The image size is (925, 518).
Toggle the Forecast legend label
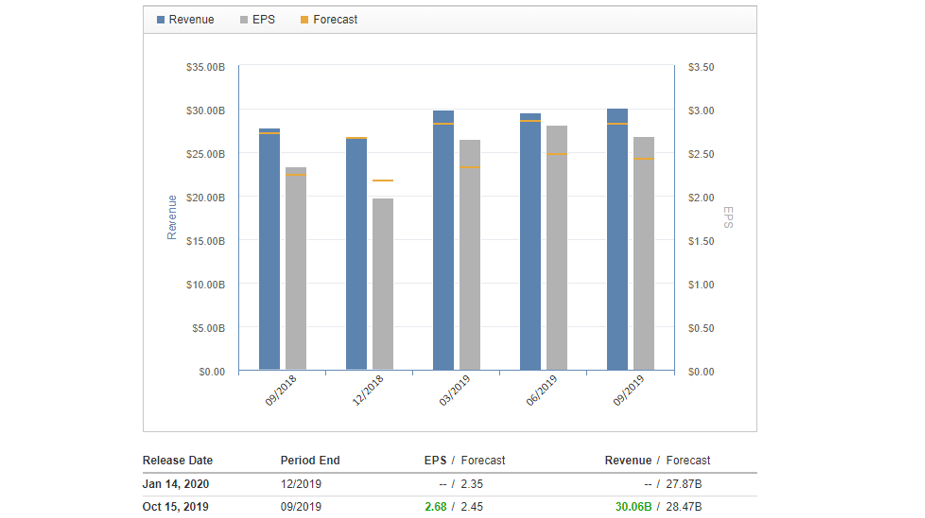pos(335,20)
